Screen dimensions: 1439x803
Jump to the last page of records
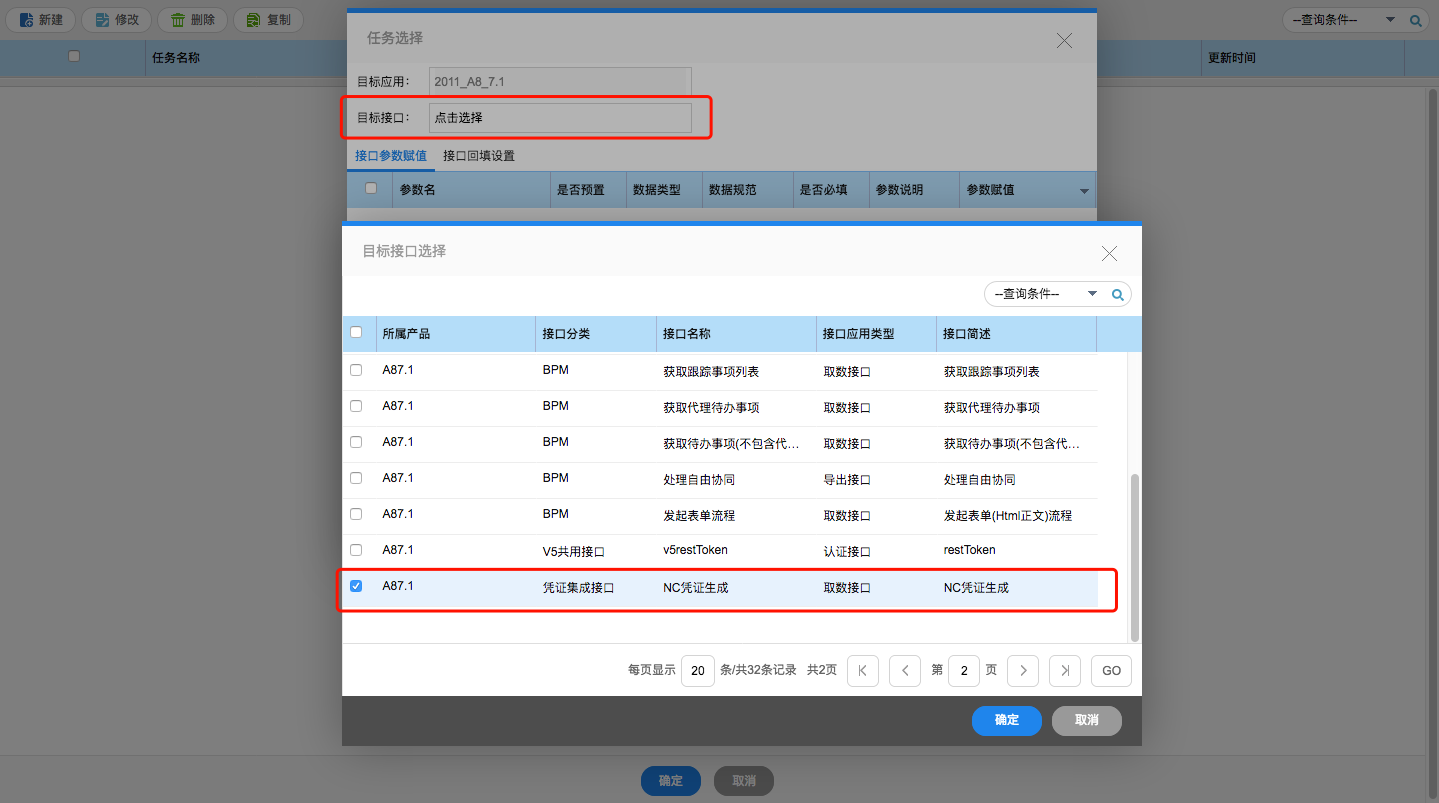1064,671
